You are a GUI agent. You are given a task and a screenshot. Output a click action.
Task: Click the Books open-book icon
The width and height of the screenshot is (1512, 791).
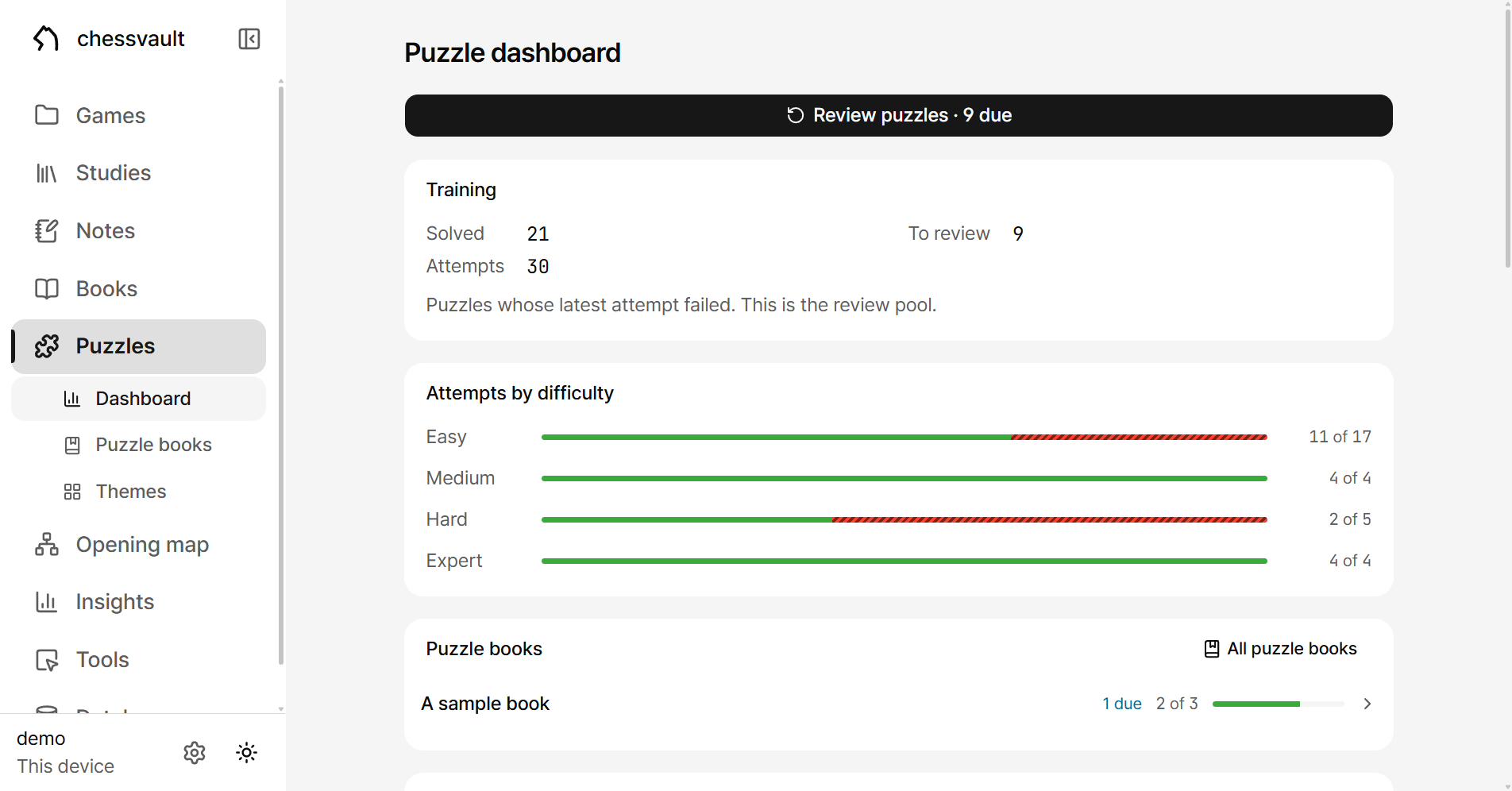[47, 289]
